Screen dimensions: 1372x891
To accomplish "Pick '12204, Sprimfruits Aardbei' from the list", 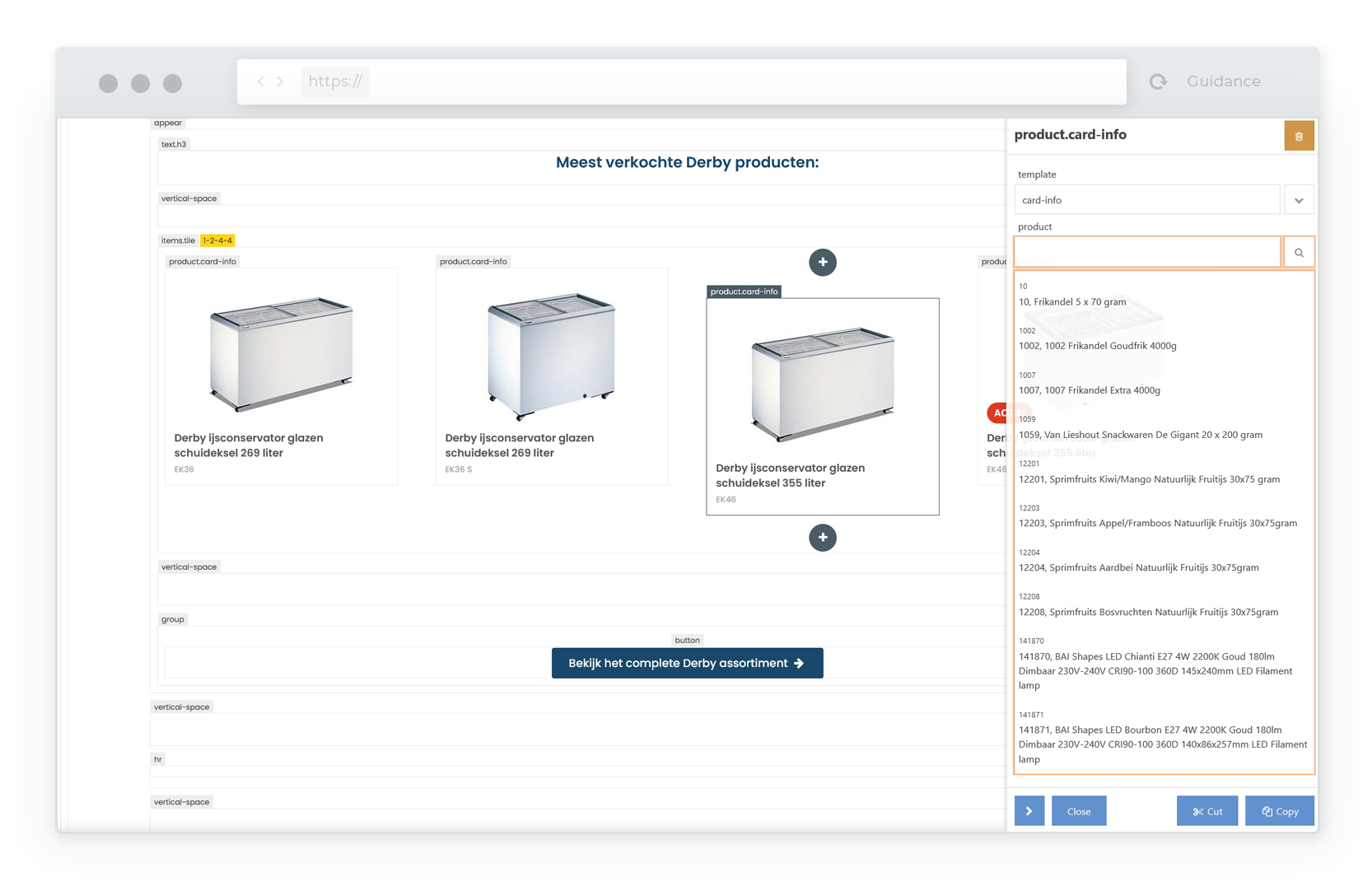I will (1138, 567).
